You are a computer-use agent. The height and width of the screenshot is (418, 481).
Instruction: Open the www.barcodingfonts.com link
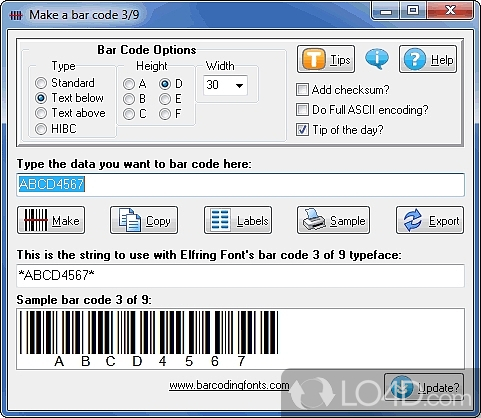tap(229, 386)
